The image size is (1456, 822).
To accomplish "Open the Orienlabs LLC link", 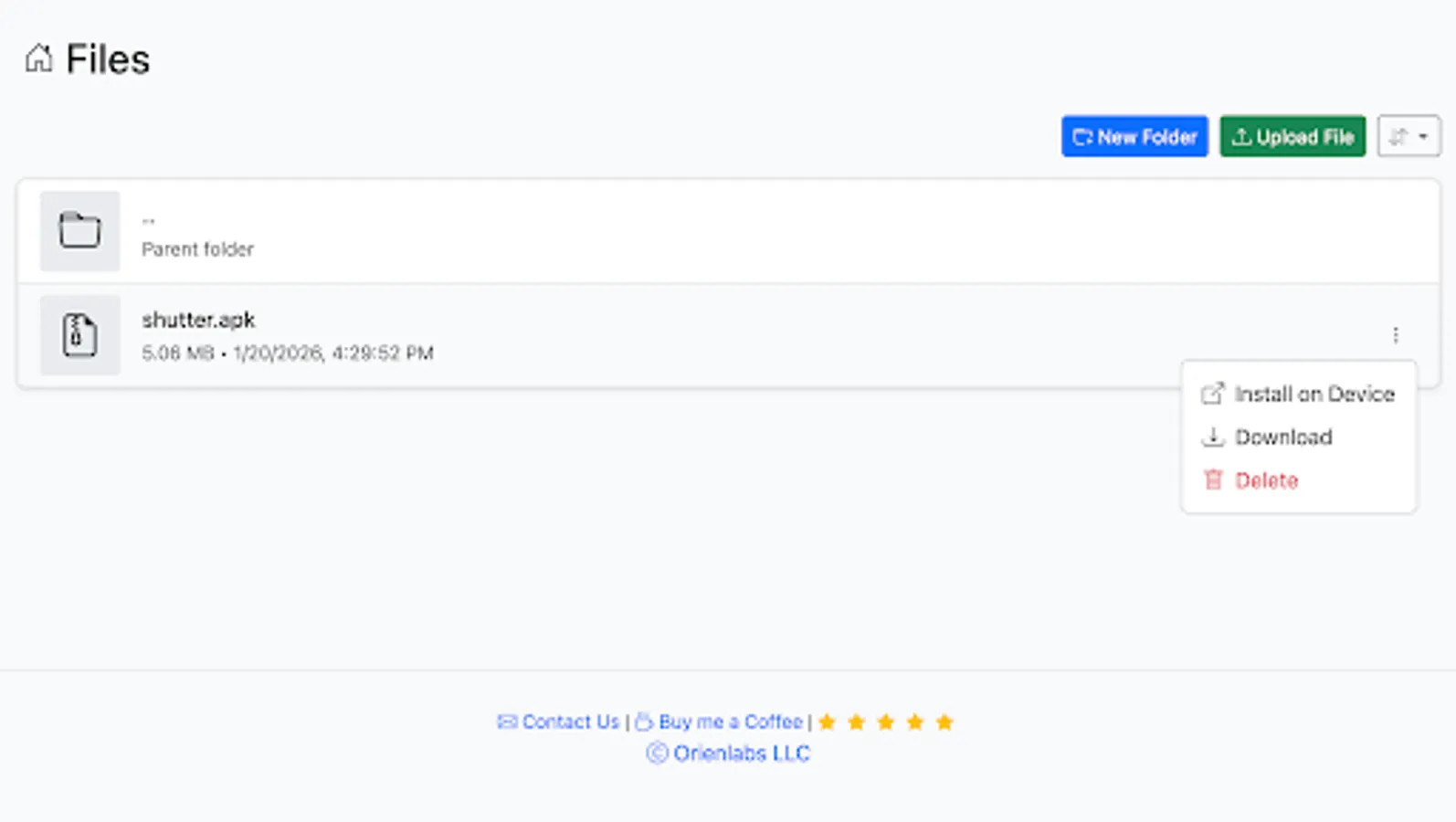I will 728,753.
